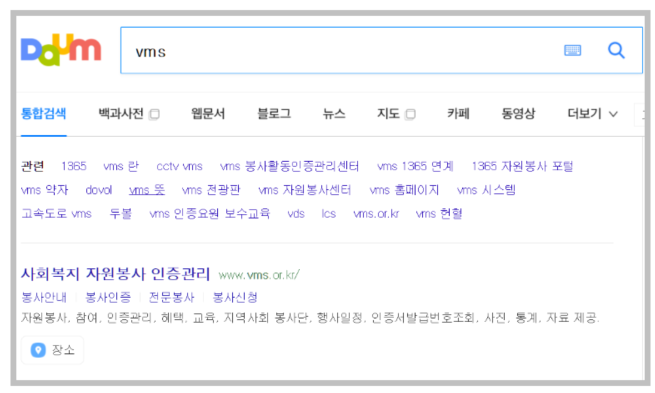This screenshot has height=393, width=655.
Task: Click related search vms 시스템
Action: pyautogui.click(x=487, y=190)
